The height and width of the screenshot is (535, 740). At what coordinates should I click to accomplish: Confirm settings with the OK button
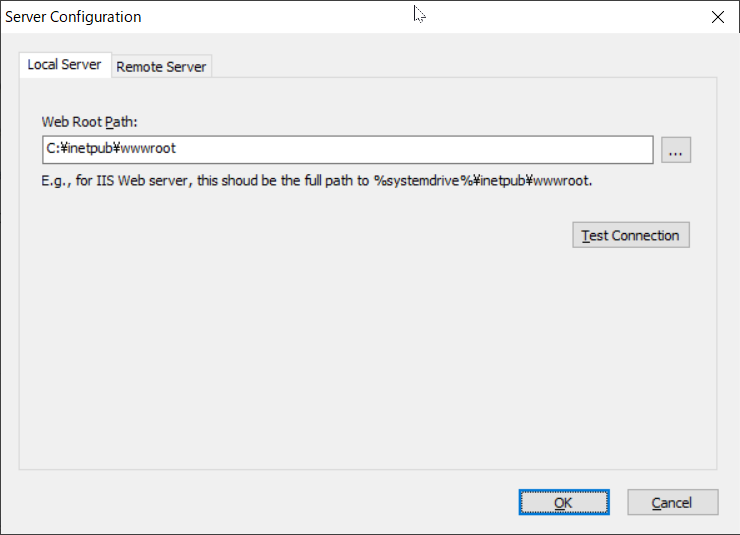click(x=563, y=502)
